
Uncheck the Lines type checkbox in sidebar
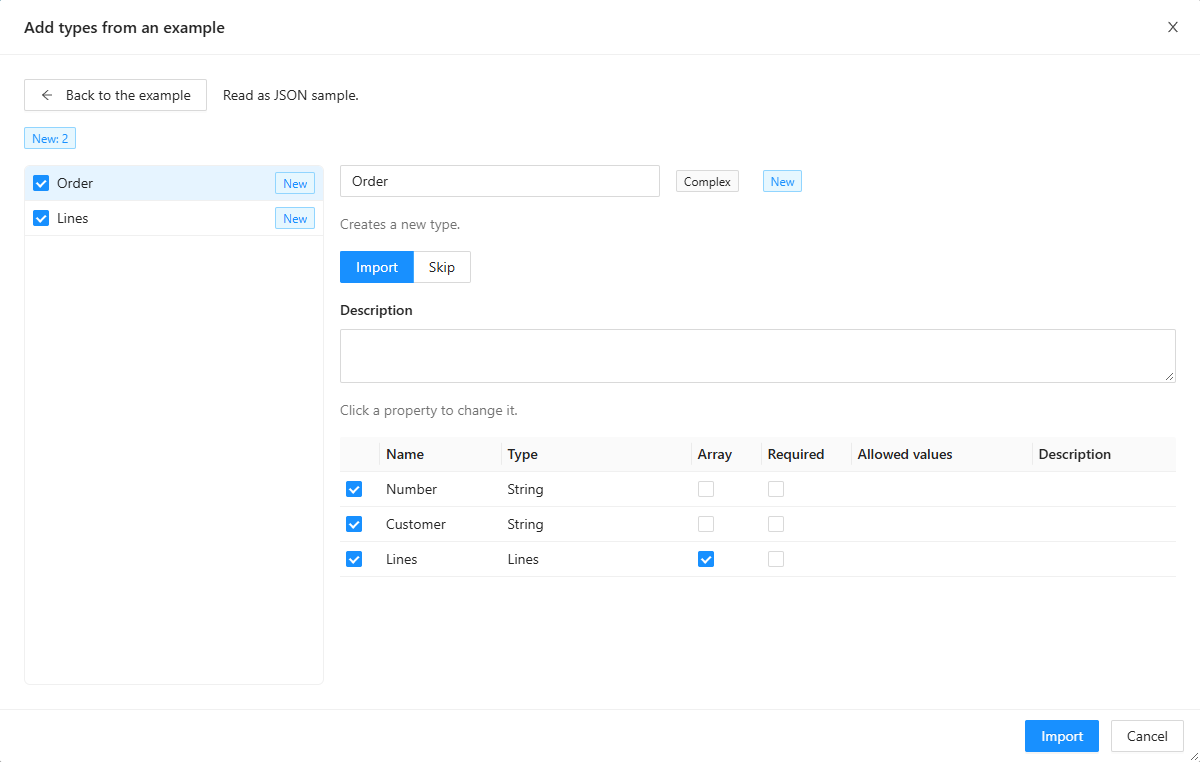41,218
